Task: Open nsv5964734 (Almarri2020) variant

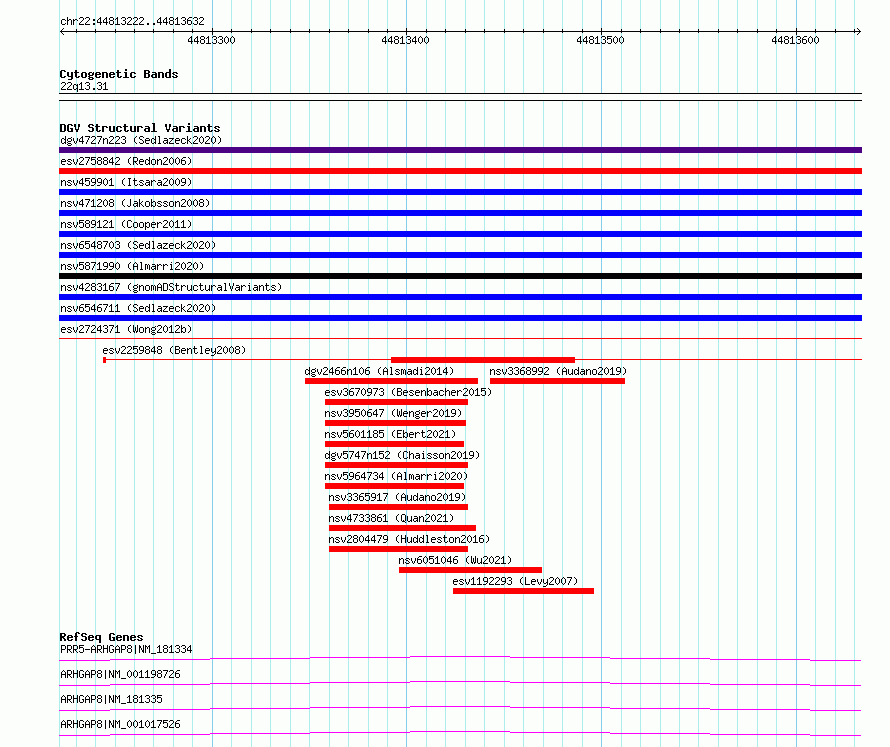Action: click(396, 476)
